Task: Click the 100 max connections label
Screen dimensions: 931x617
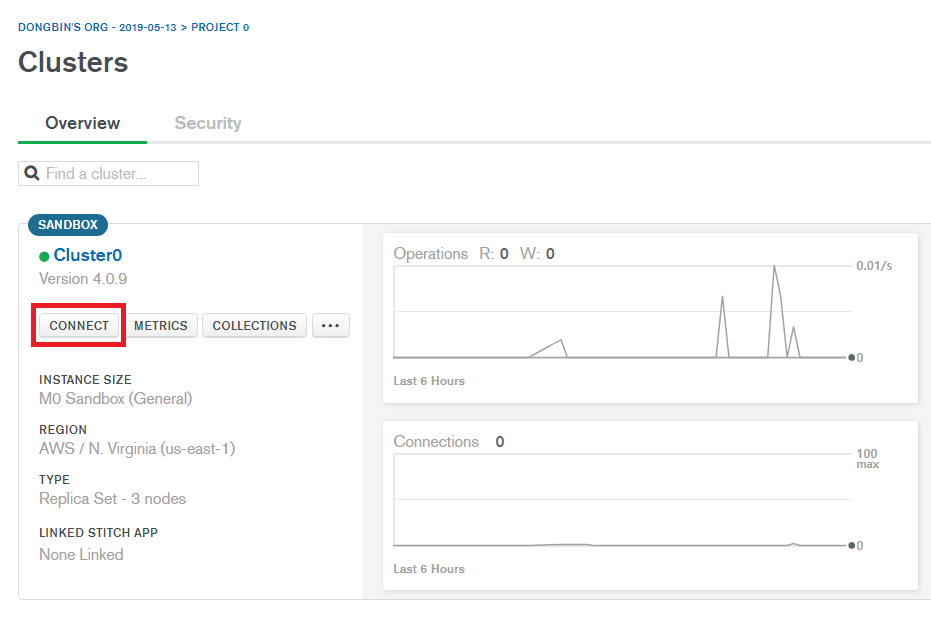Action: pyautogui.click(x=867, y=458)
